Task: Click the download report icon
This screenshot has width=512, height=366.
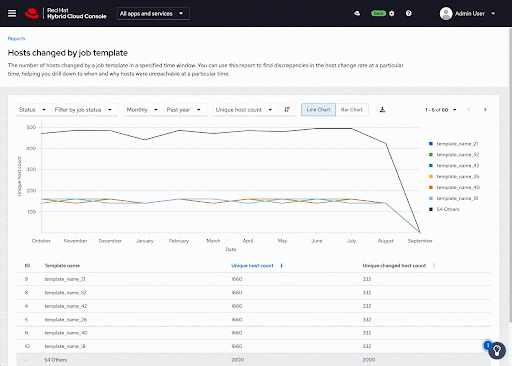Action: (x=382, y=110)
